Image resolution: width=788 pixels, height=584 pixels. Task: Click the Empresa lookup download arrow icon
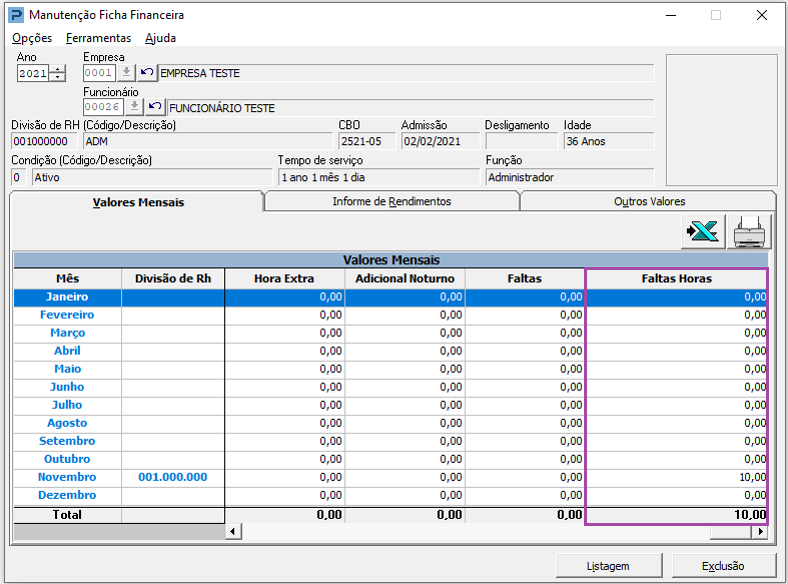[127, 73]
